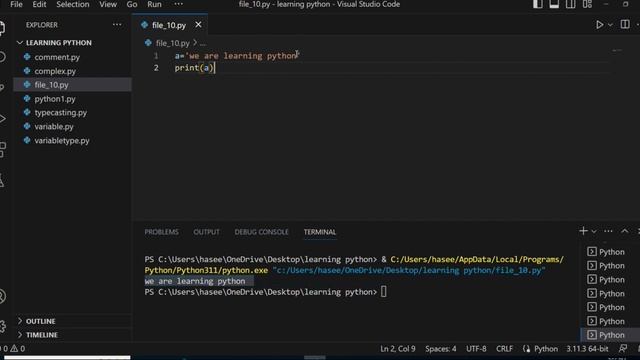
Task: Open the new terminal launch profile dropdown
Action: (x=594, y=231)
